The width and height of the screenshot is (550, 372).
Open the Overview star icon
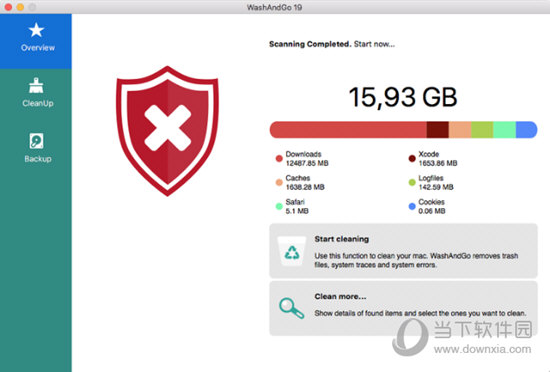tap(36, 30)
